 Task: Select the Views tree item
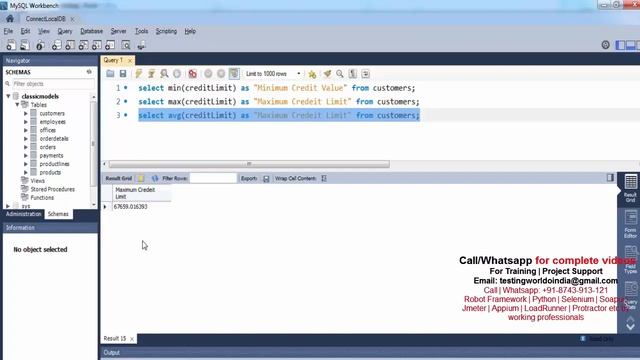click(x=38, y=180)
